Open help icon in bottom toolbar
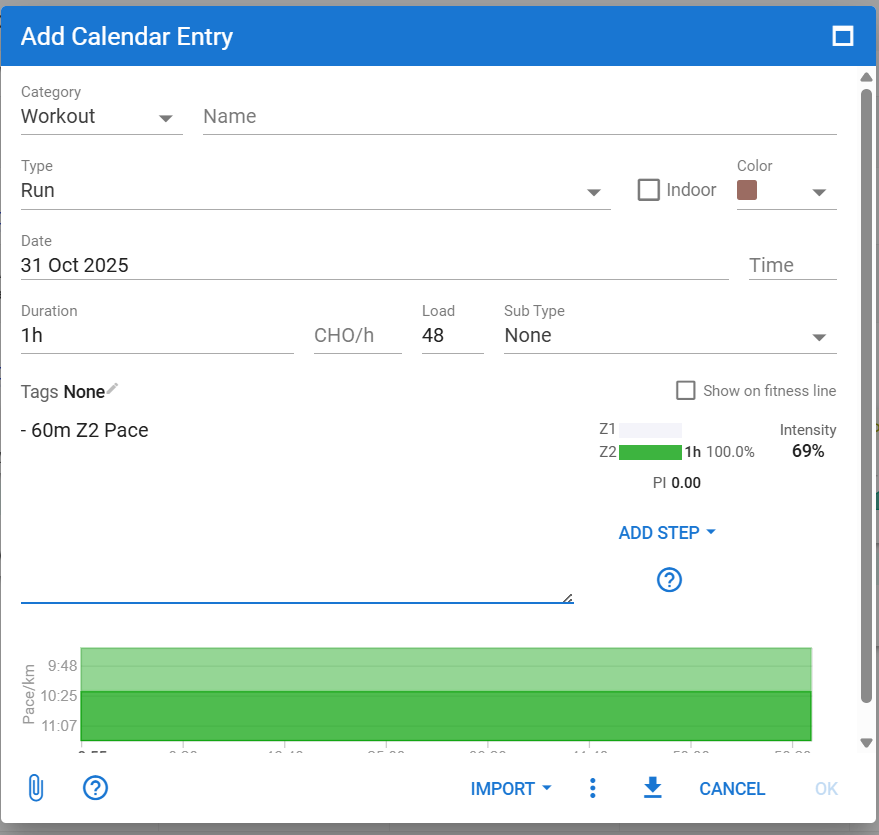This screenshot has width=879, height=835. pyautogui.click(x=95, y=788)
